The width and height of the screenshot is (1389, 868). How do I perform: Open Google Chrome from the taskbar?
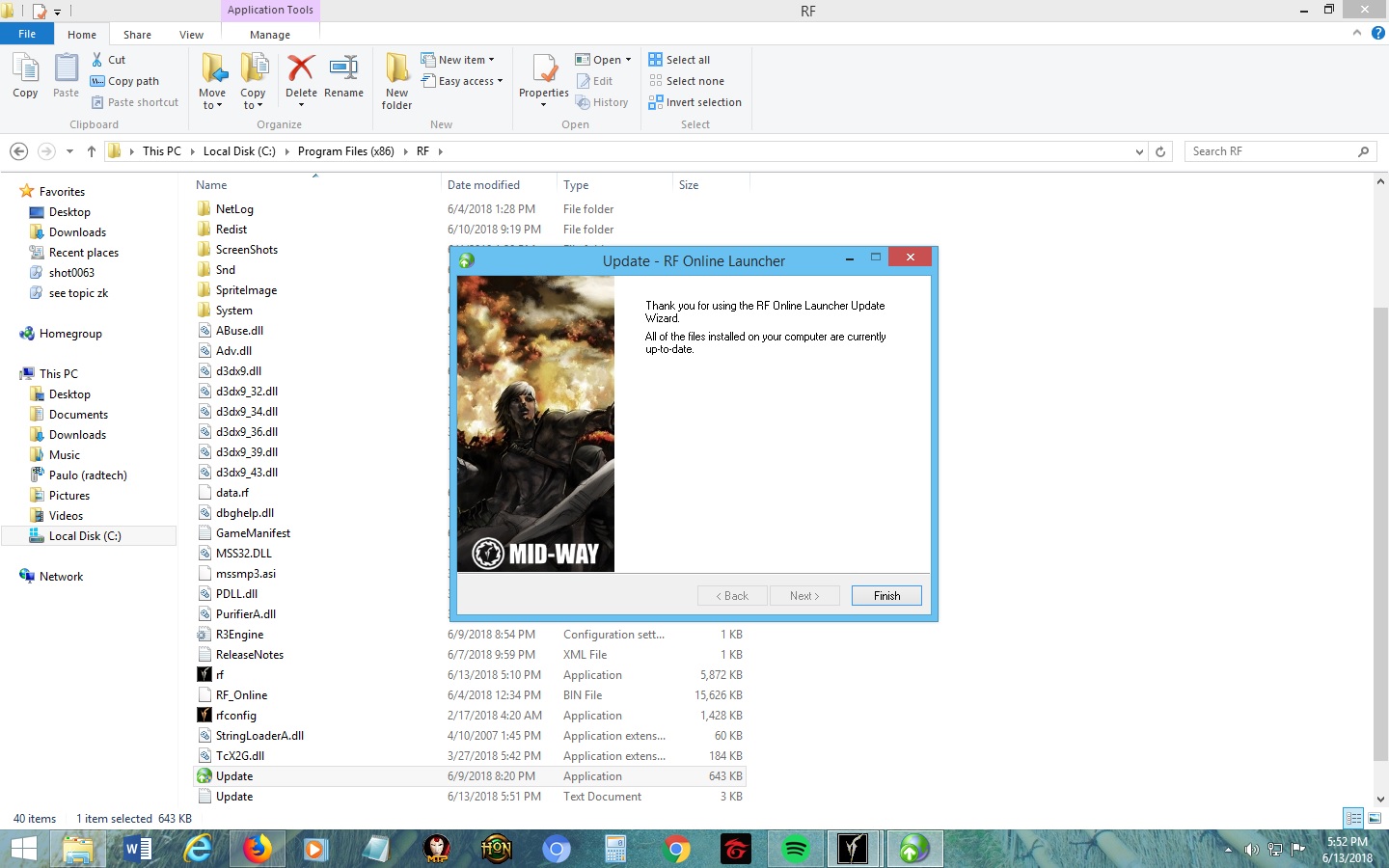click(676, 849)
